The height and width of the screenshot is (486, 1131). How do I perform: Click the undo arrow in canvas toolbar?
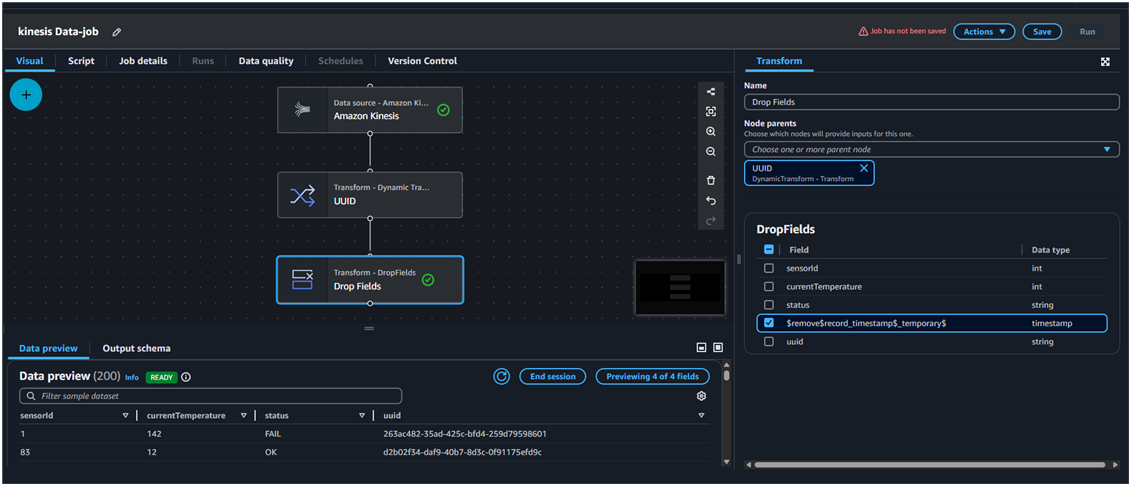coord(710,200)
